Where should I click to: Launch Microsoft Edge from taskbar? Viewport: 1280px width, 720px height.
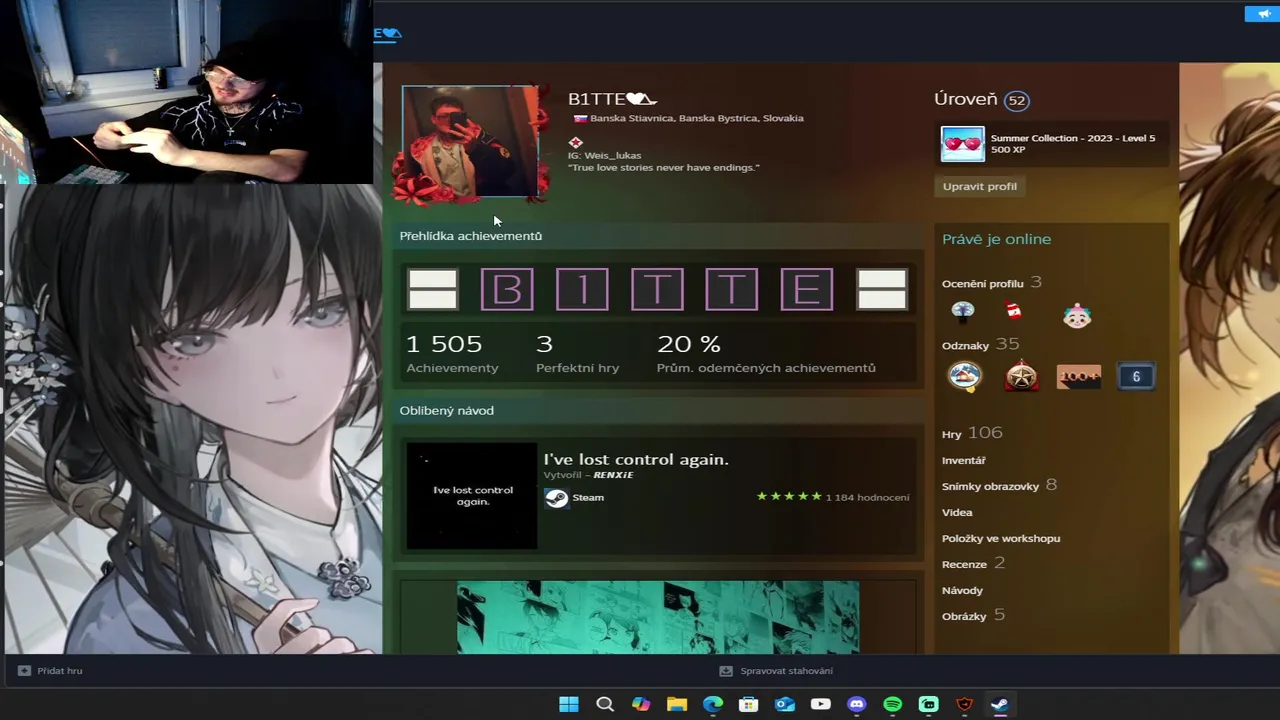pyautogui.click(x=712, y=704)
